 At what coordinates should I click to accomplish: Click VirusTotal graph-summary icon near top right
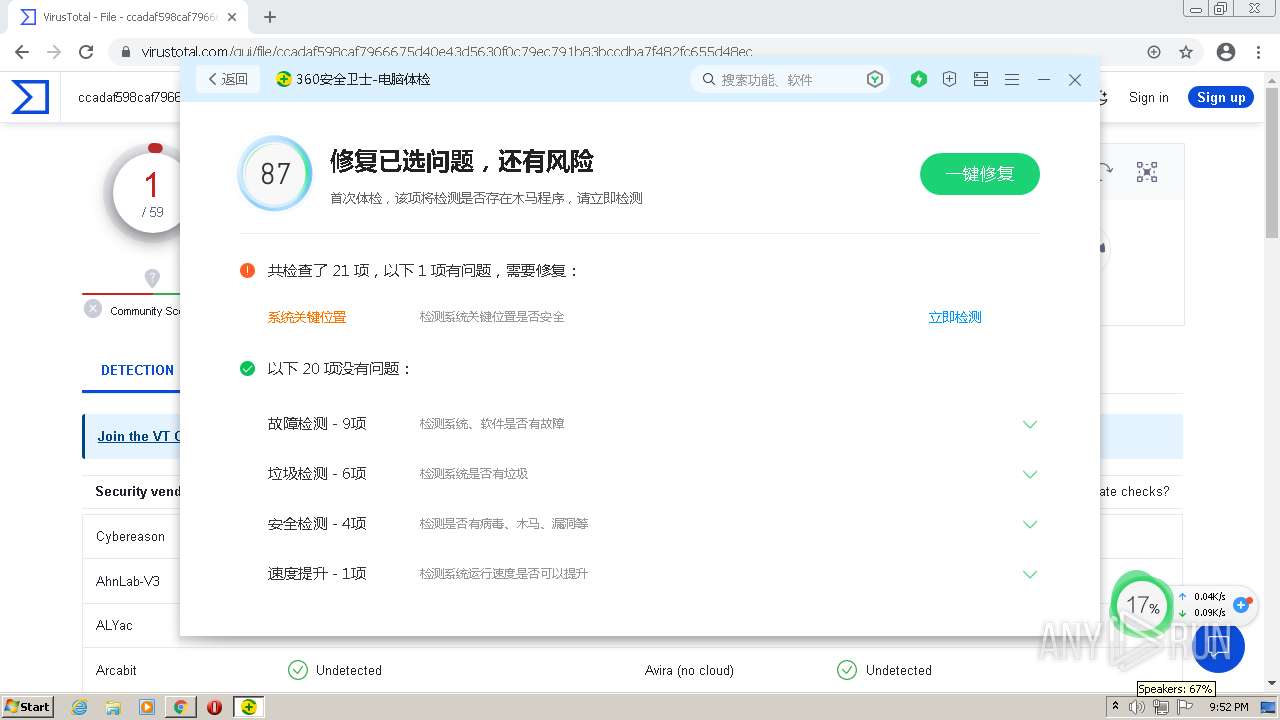(1147, 172)
